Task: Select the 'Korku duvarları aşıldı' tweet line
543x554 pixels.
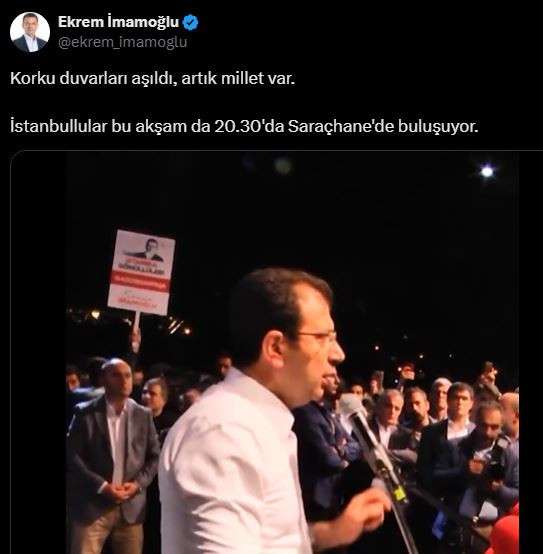Action: [x=152, y=78]
